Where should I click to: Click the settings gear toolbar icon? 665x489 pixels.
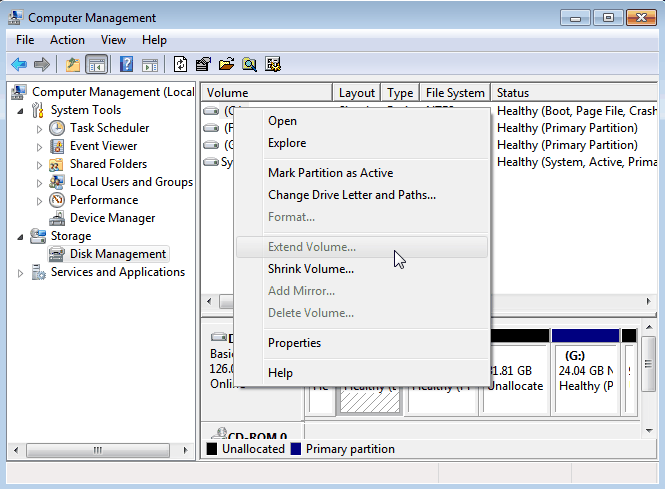(x=273, y=64)
